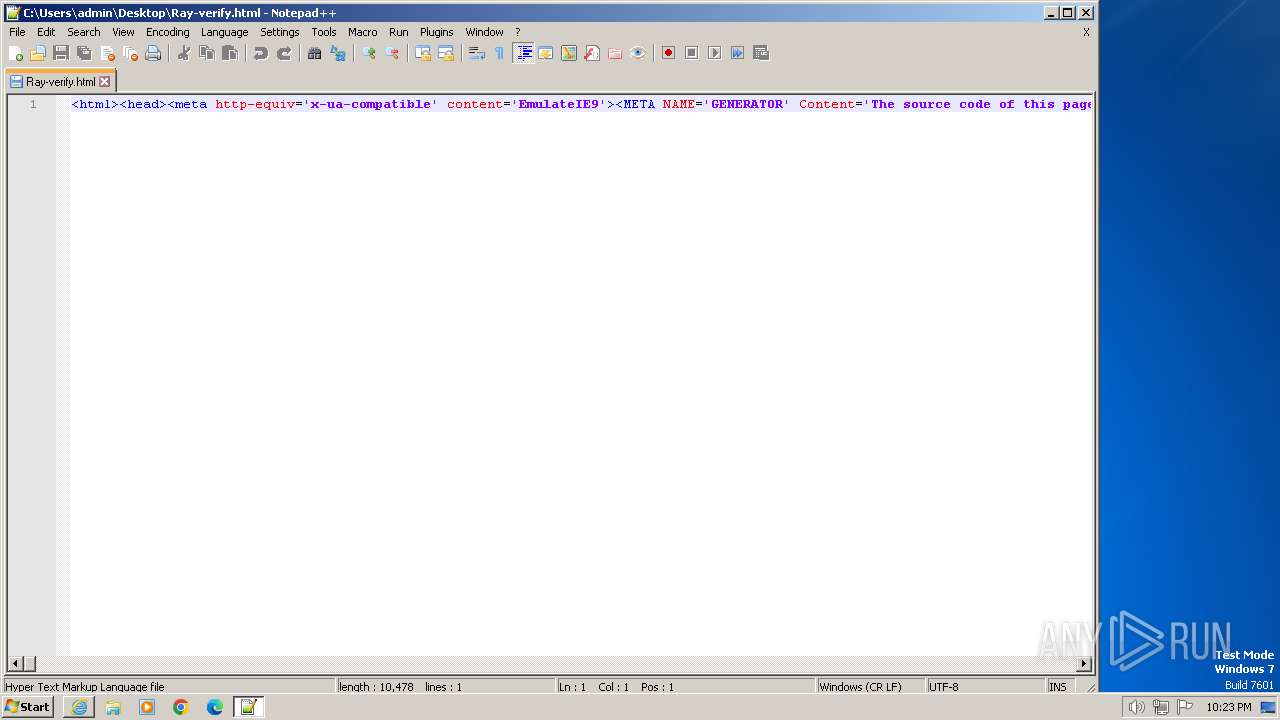This screenshot has width=1280, height=720.
Task: Open Folder as Workspace icon
Action: tap(615, 53)
